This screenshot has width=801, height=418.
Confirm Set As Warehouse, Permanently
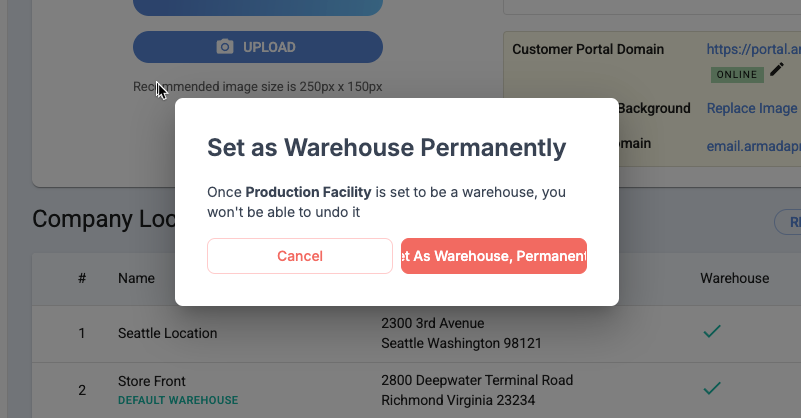[x=493, y=256]
